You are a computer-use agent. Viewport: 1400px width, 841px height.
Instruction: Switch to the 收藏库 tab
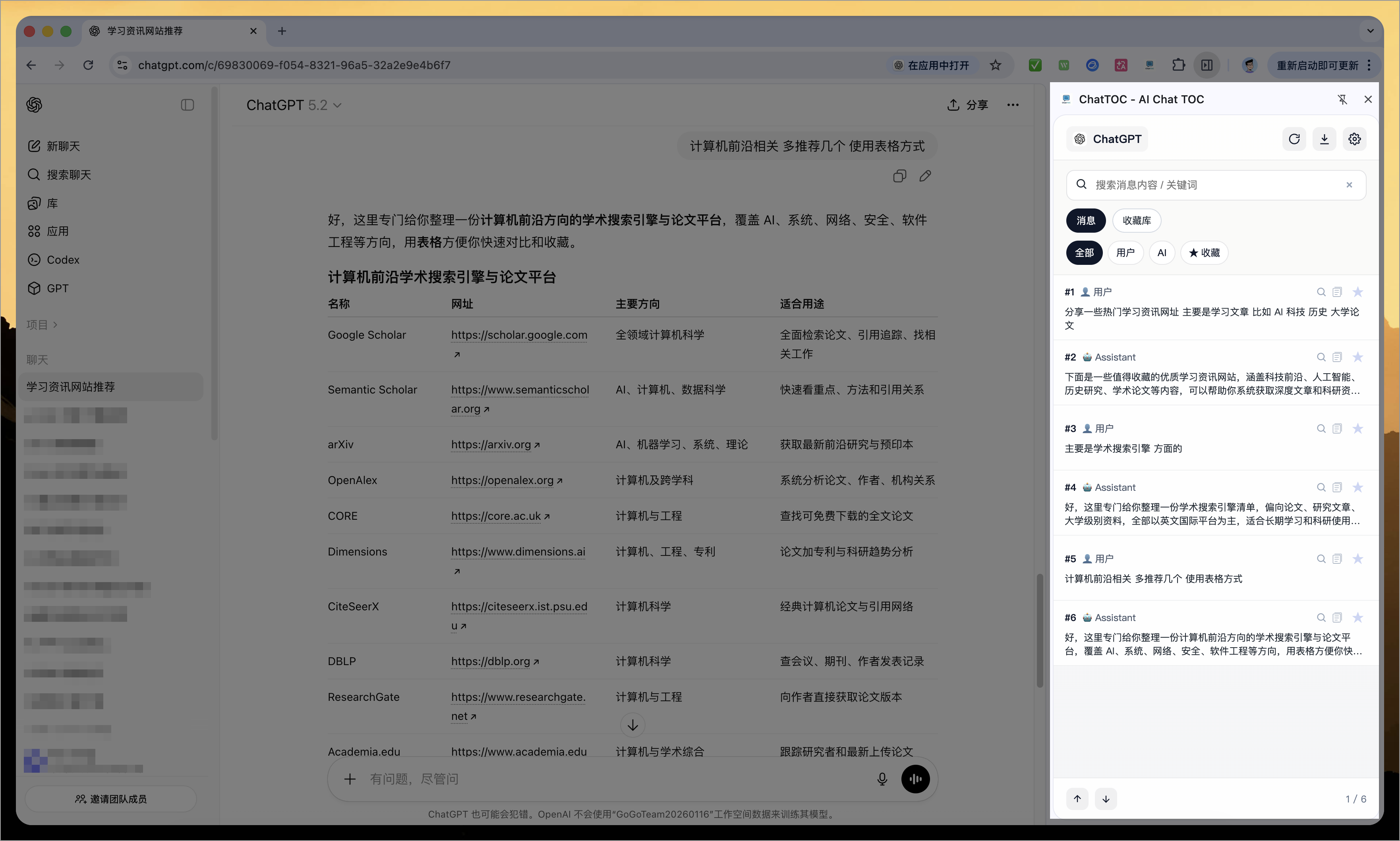tap(1136, 220)
